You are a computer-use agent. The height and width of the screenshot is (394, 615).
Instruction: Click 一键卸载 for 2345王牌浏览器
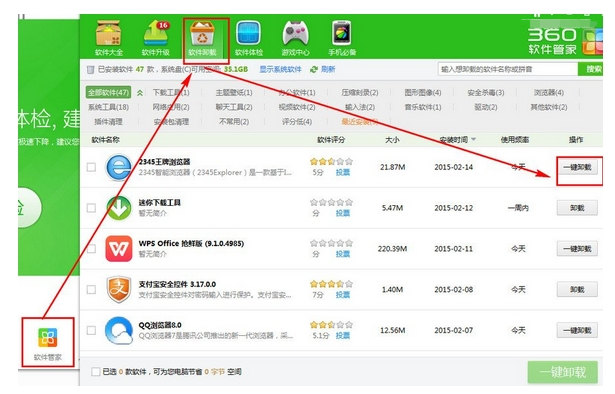point(577,167)
